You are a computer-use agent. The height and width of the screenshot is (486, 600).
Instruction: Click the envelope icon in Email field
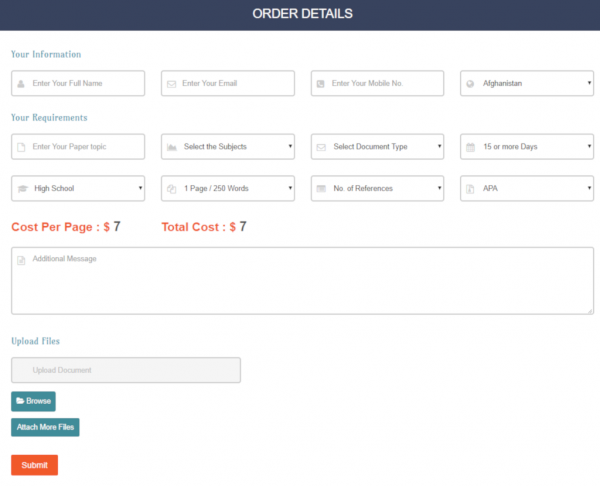point(171,84)
